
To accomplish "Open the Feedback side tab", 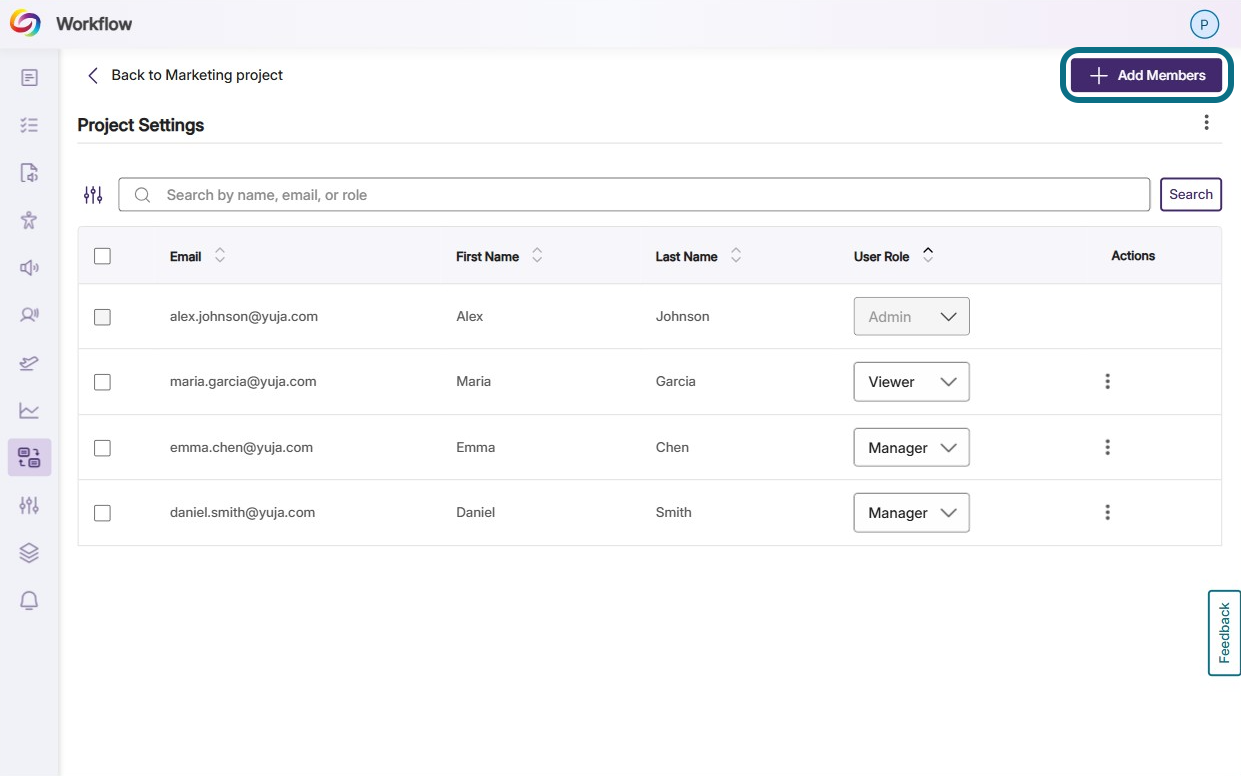I will tap(1224, 633).
